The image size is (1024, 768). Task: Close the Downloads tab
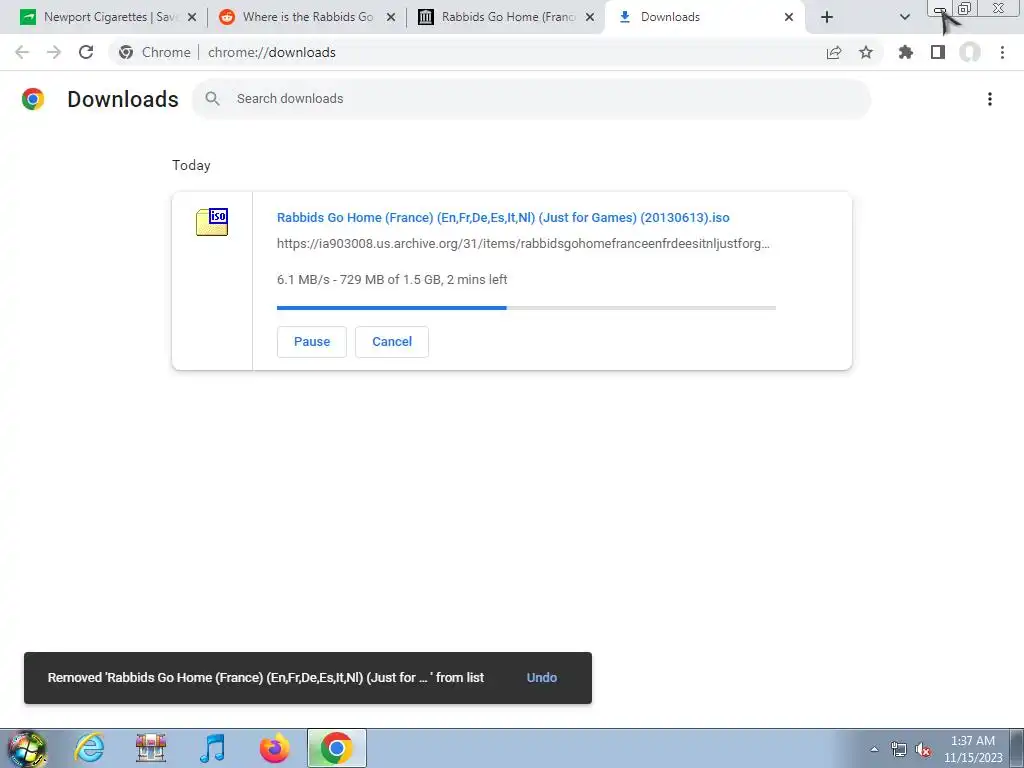click(x=789, y=17)
